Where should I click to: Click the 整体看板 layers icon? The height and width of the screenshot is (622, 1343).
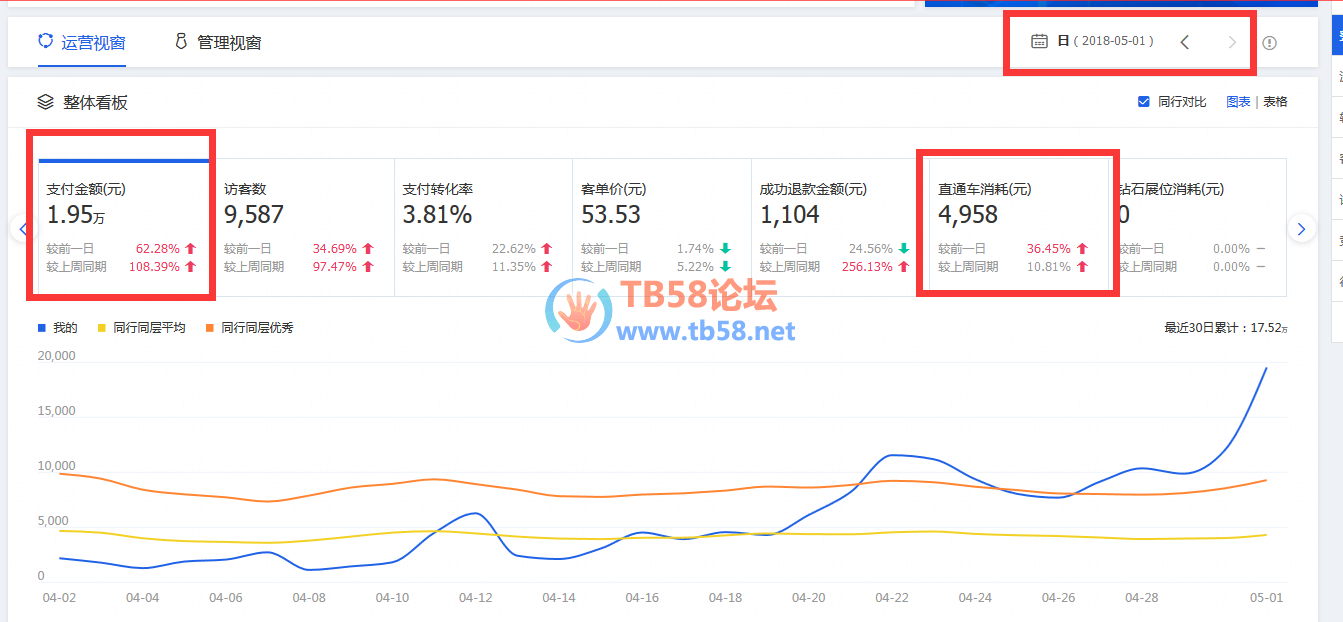[45, 102]
